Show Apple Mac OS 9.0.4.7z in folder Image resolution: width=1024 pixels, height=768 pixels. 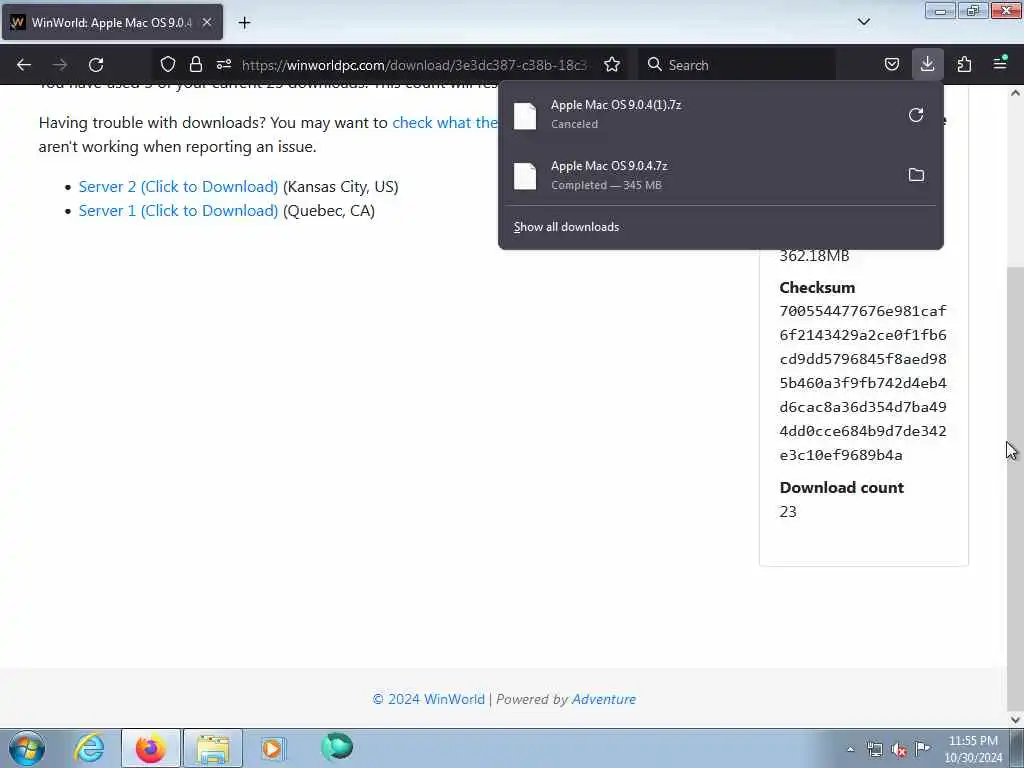(x=916, y=175)
